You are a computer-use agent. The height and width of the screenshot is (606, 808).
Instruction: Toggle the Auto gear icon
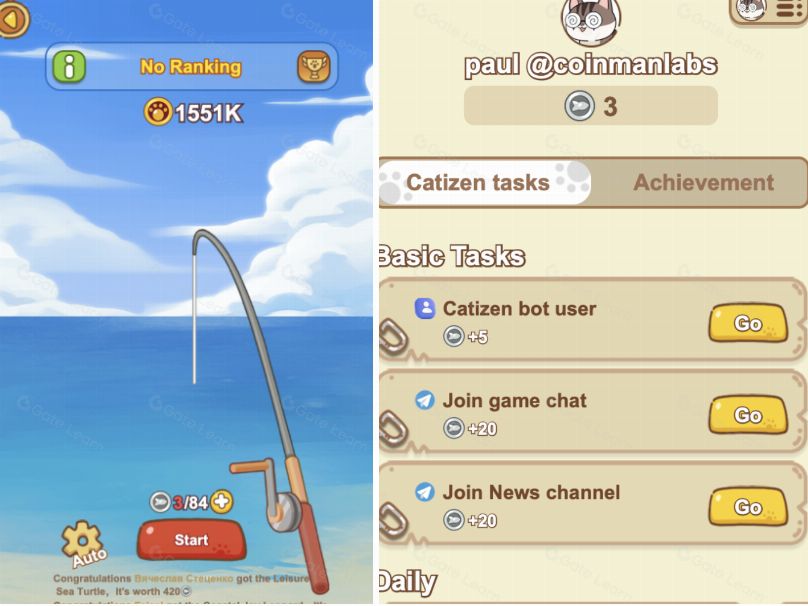coord(83,544)
